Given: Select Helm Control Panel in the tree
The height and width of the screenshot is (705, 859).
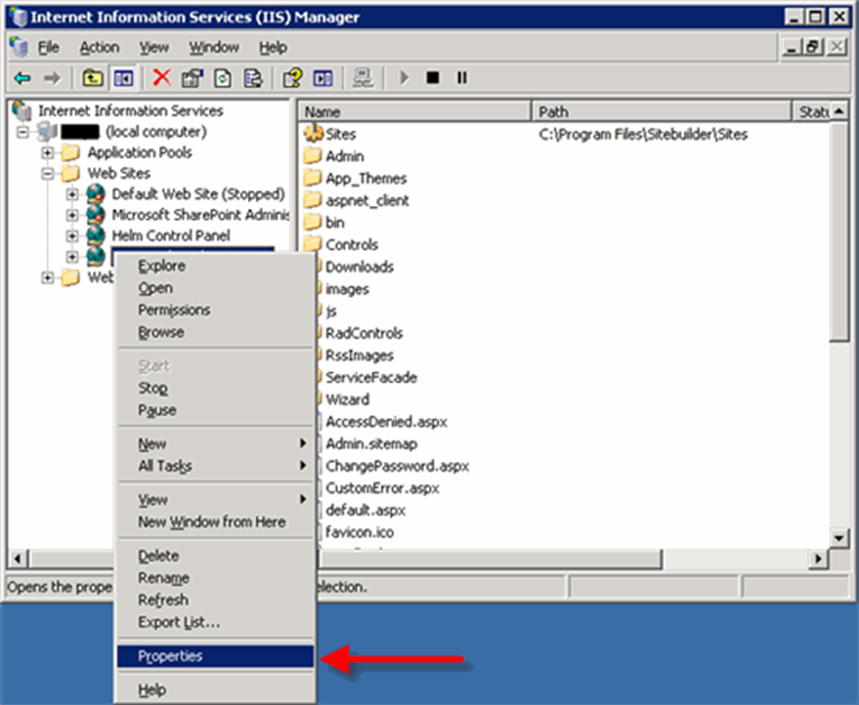Looking at the screenshot, I should 170,236.
